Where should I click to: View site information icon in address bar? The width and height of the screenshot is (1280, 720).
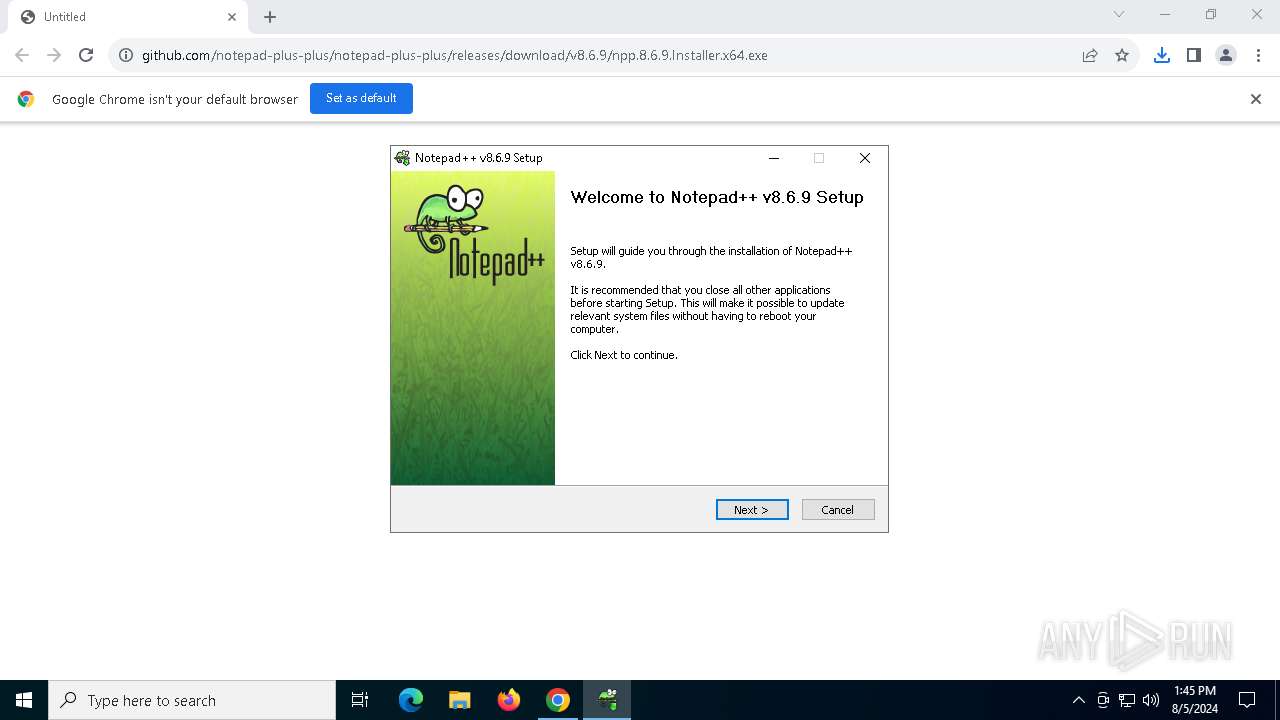(126, 55)
